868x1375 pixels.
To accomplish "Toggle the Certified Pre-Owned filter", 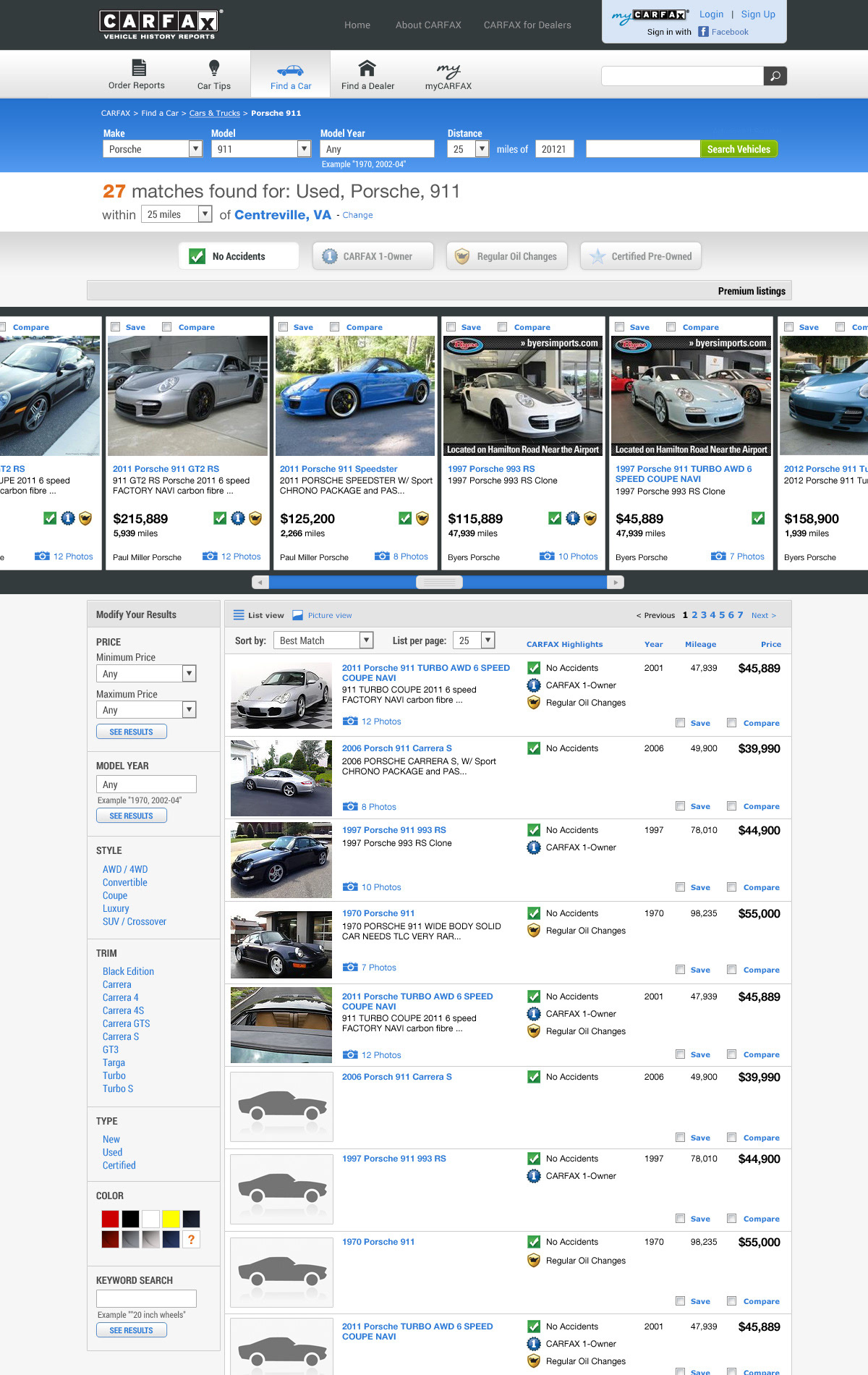I will click(641, 256).
